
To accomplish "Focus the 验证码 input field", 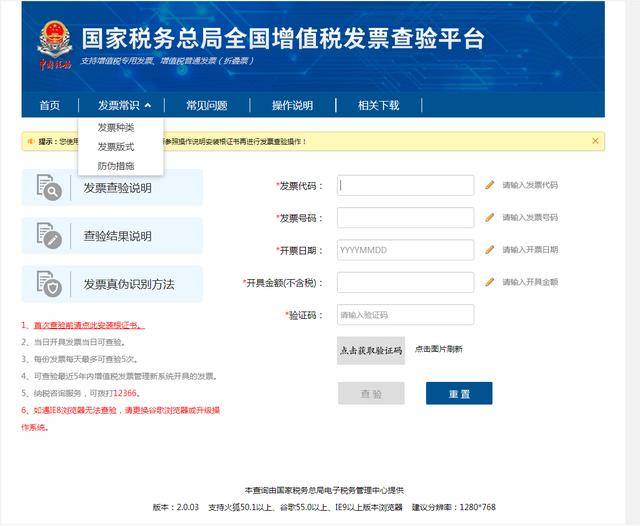I will (406, 315).
